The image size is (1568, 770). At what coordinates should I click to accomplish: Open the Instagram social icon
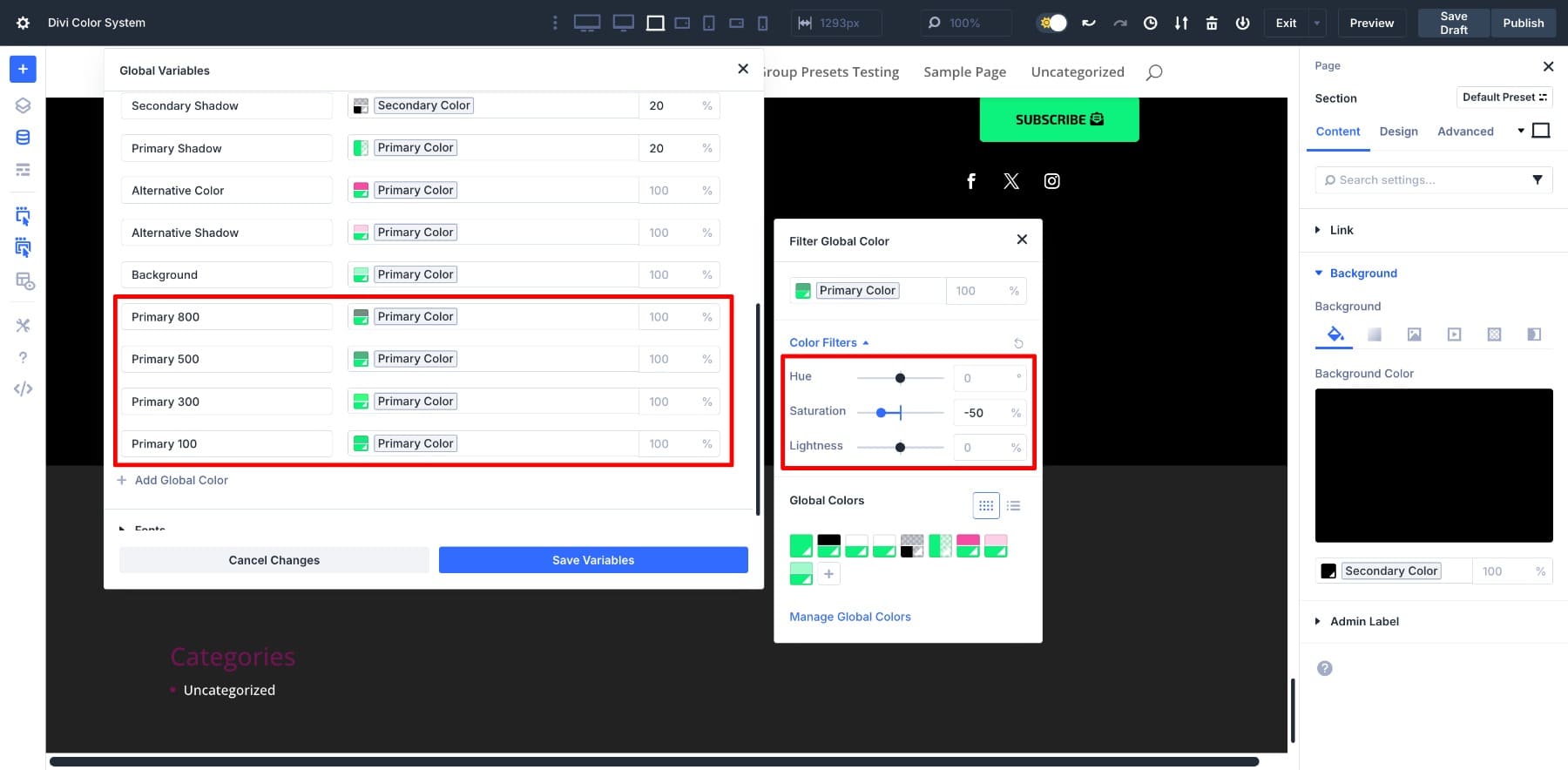point(1052,180)
